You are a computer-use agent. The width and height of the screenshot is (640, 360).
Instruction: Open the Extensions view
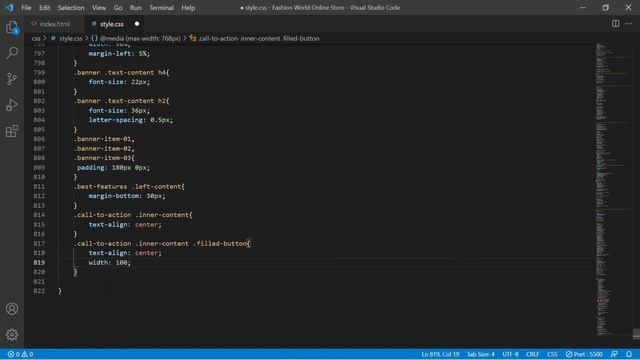12,131
